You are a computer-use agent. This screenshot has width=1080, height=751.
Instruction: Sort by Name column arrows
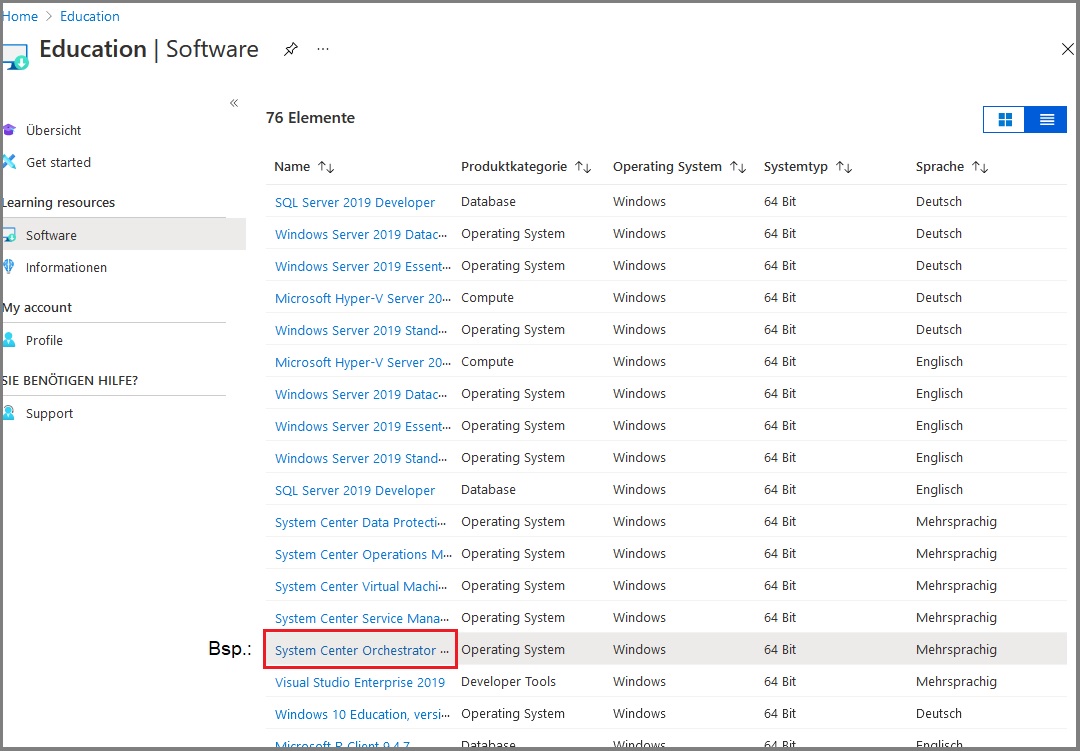pos(326,167)
